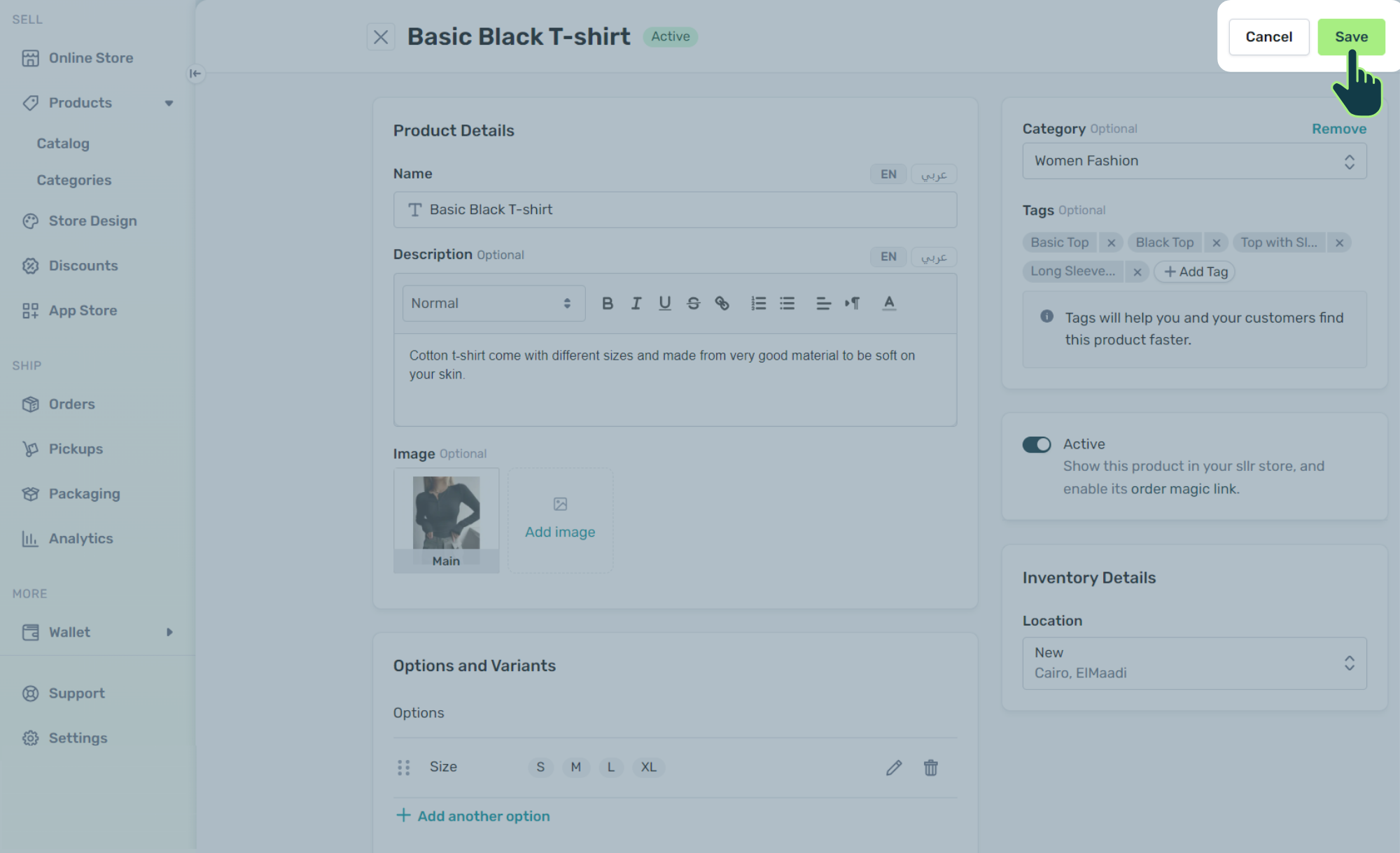Apply strikethrough formatting in description editor
Image resolution: width=1400 pixels, height=853 pixels.
[693, 303]
